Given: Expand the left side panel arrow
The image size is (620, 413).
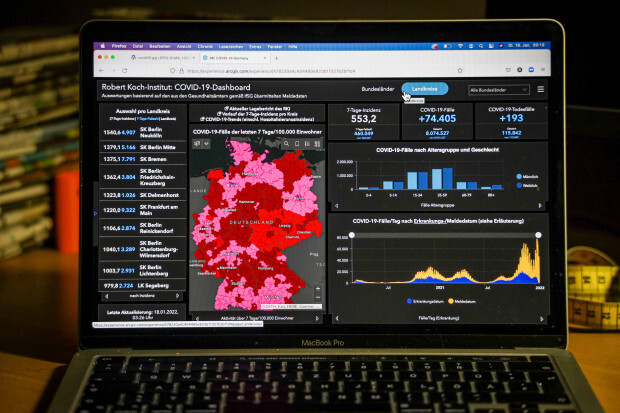Looking at the screenshot, I should pos(96,212).
